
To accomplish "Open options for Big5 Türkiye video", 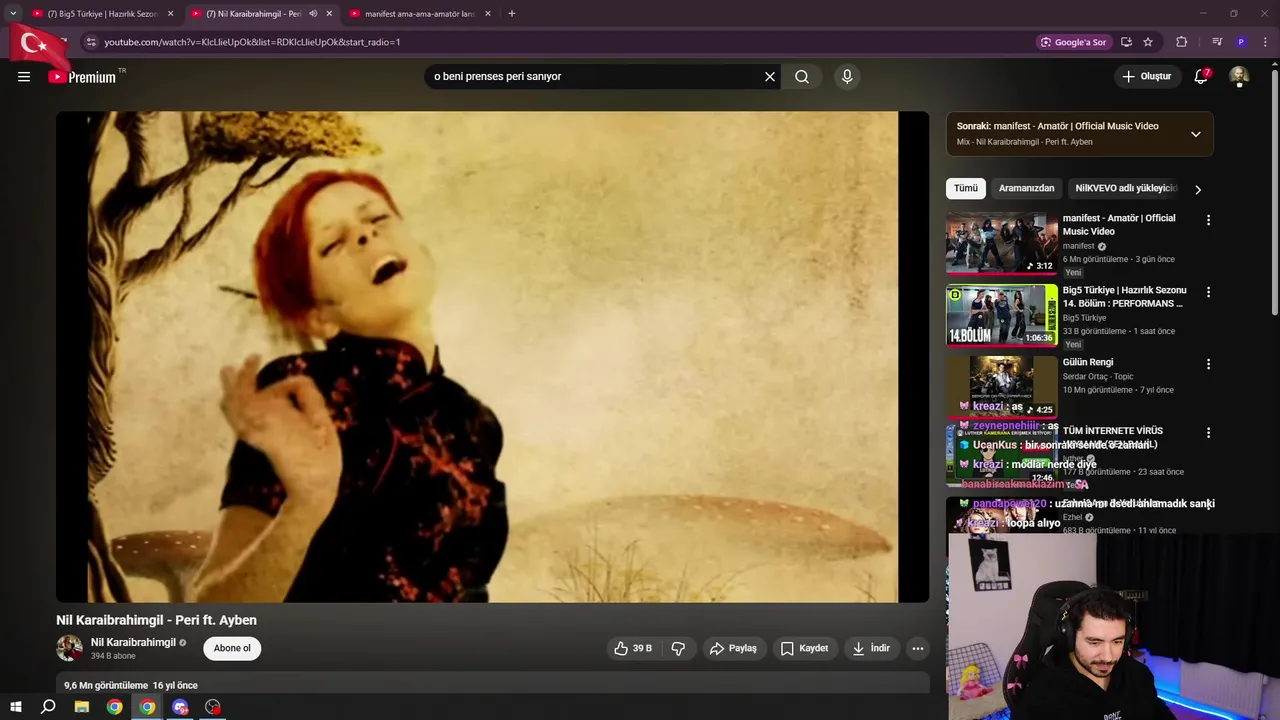I will point(1208,292).
